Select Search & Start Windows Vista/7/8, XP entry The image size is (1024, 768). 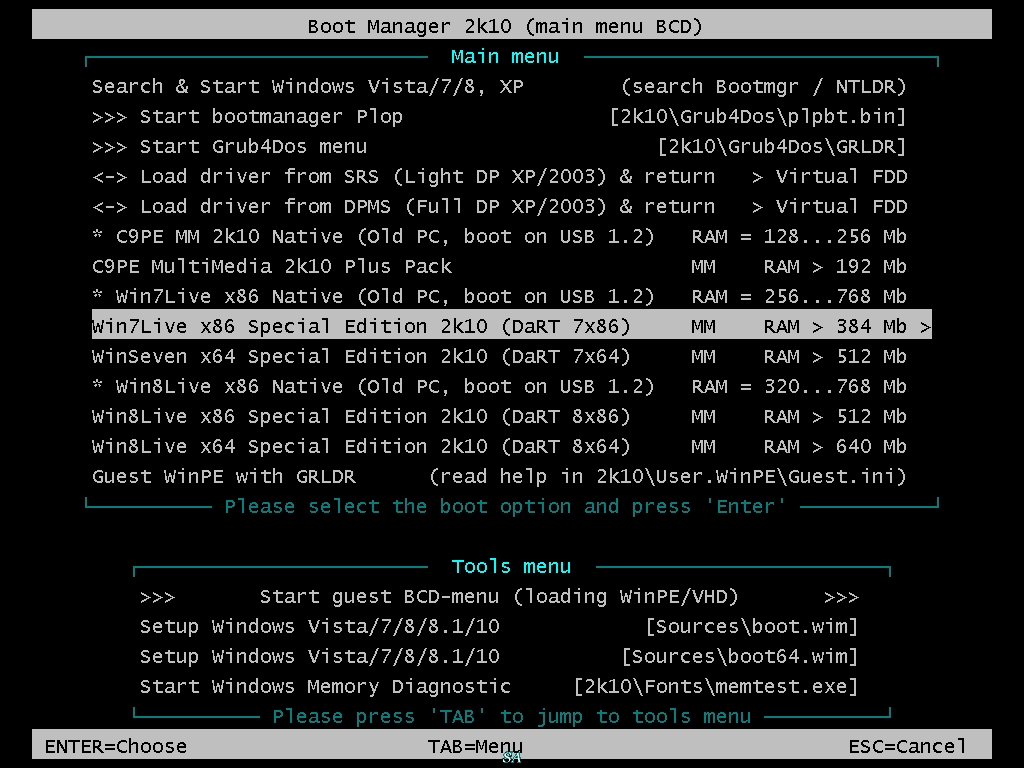tap(500, 87)
